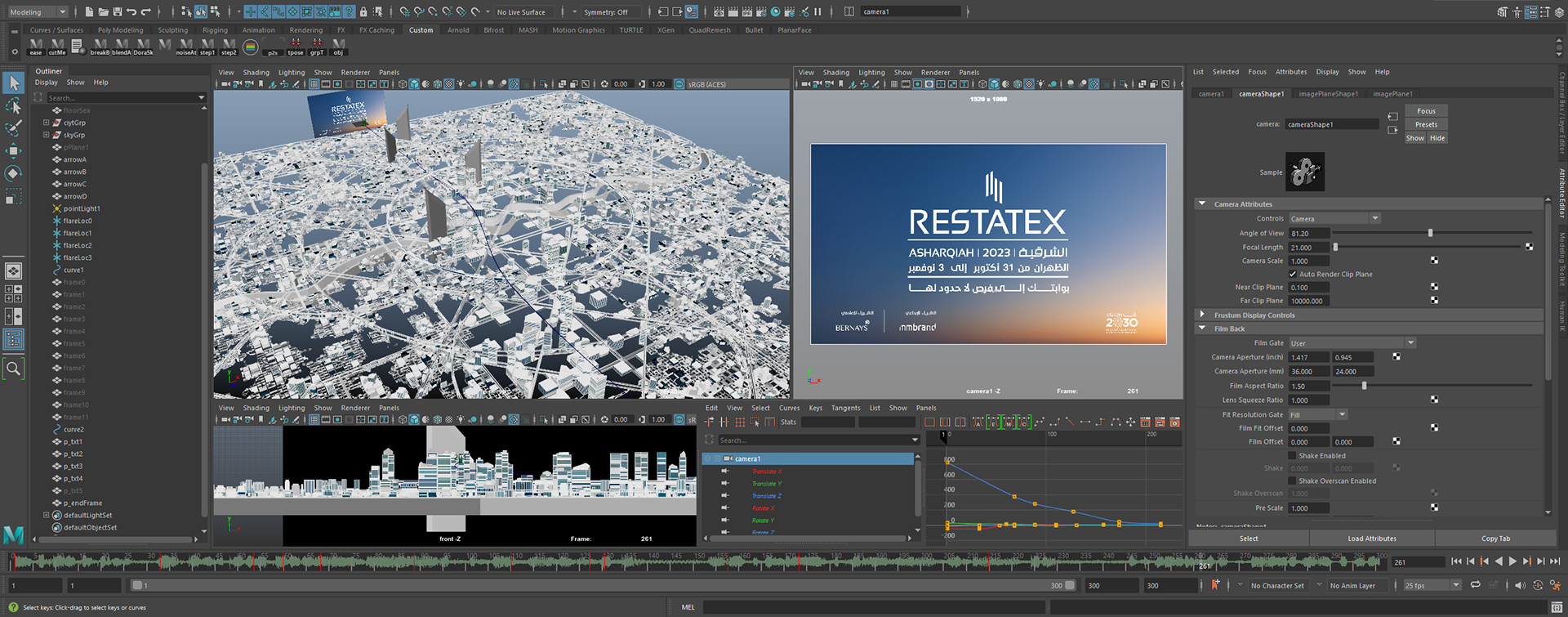Enable the Shake Enabled checkbox
This screenshot has height=617, width=1568.
(x=1293, y=455)
